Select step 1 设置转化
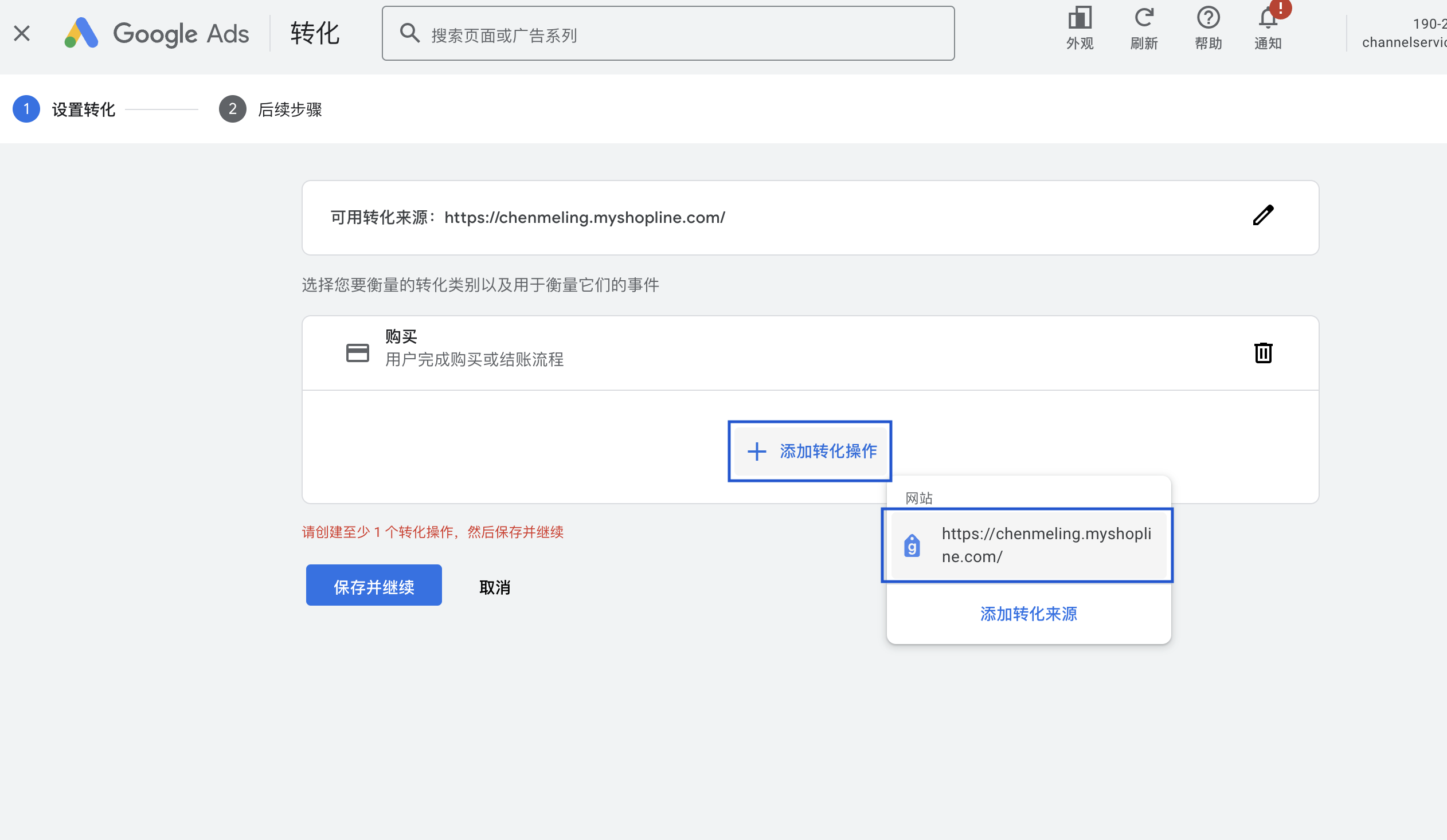 click(x=64, y=109)
